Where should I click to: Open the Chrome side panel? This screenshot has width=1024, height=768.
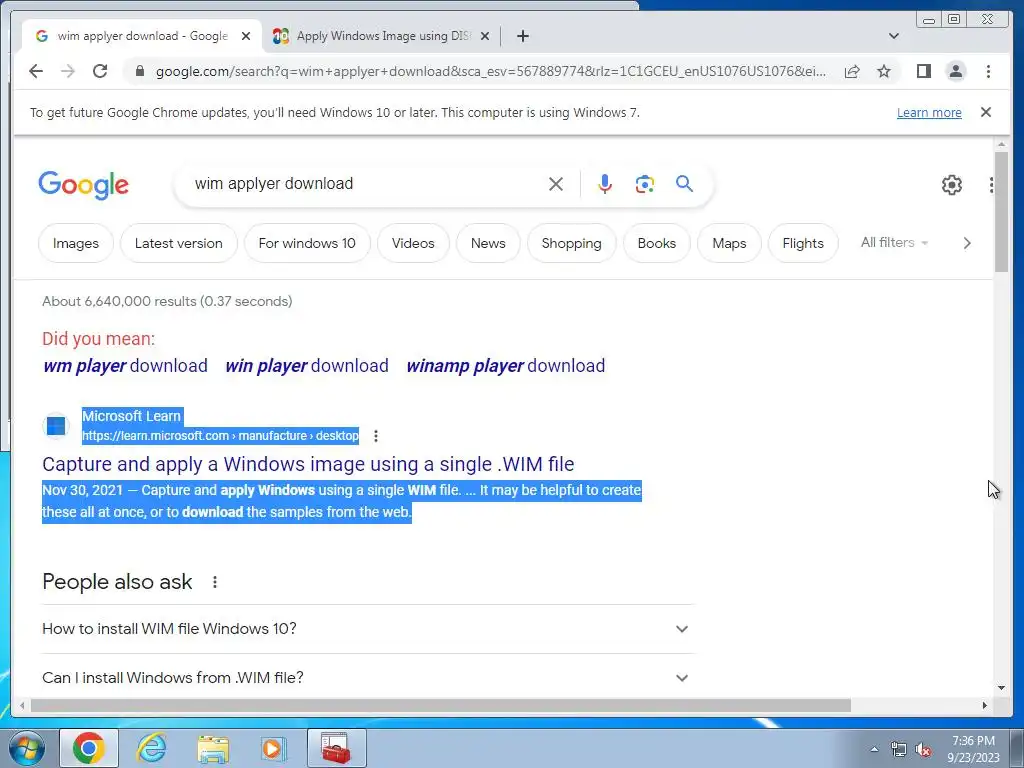pyautogui.click(x=923, y=71)
